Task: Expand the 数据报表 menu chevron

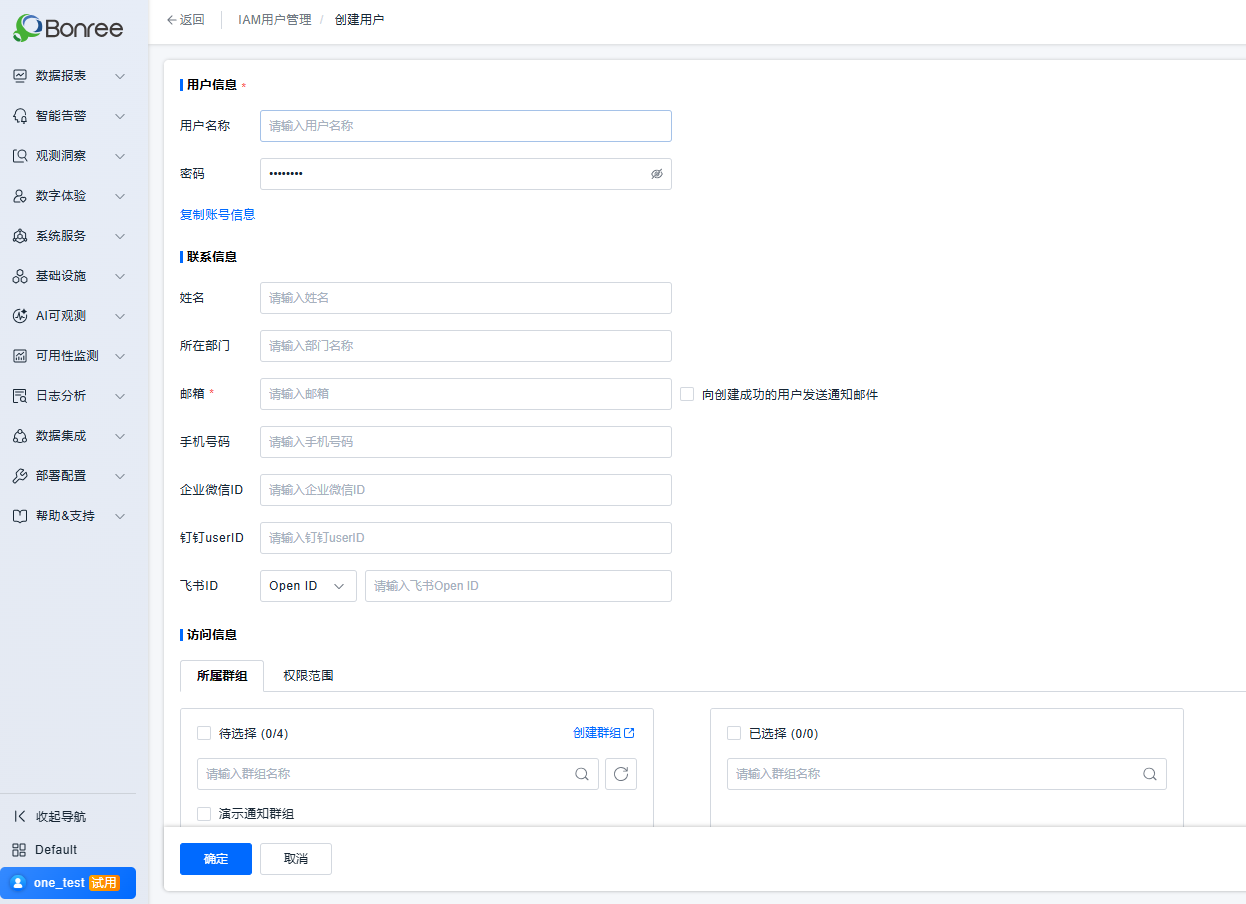Action: [x=120, y=76]
